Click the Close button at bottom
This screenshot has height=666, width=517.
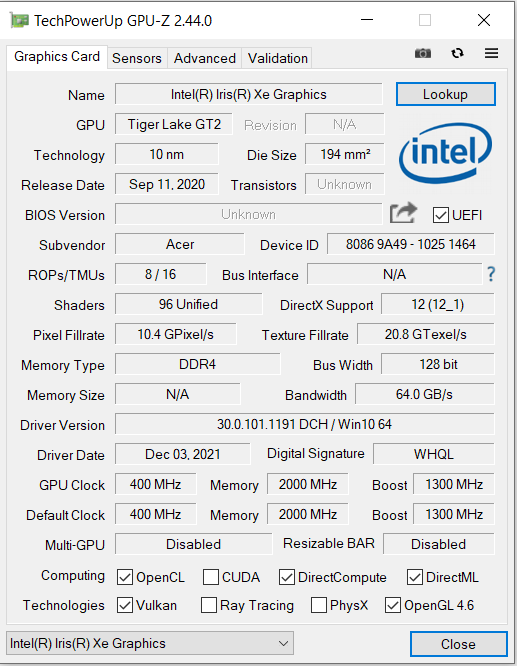tap(458, 644)
